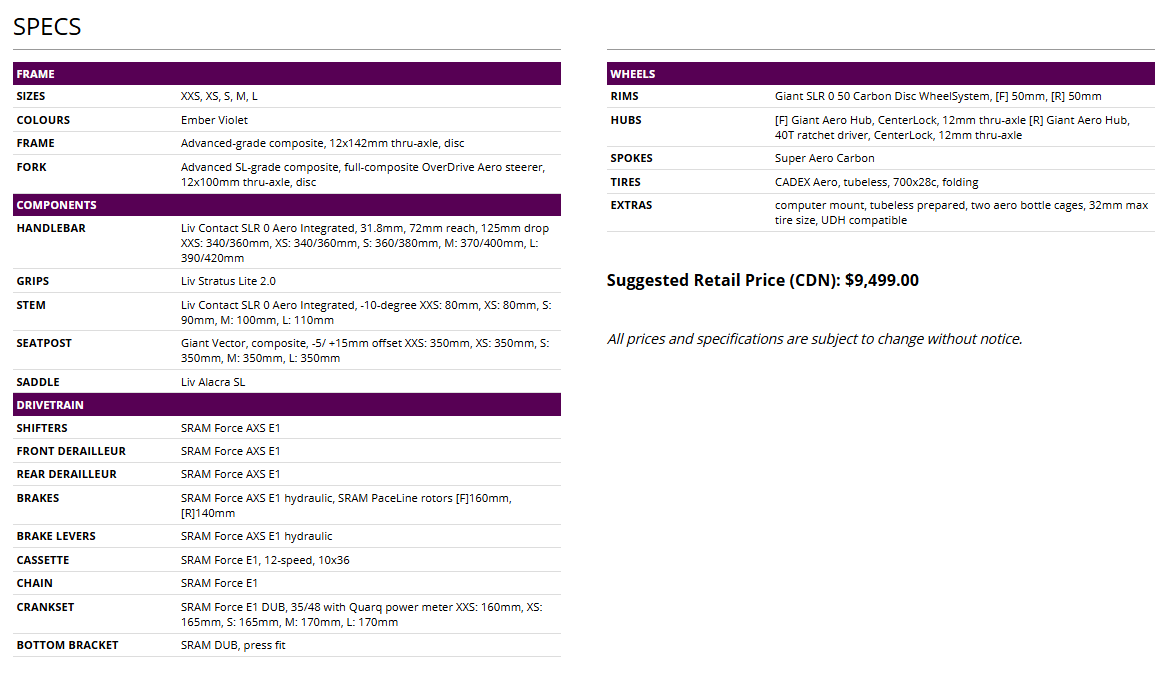This screenshot has height=679, width=1164.
Task: Click the COMPONENTS section header bar
Action: 286,205
